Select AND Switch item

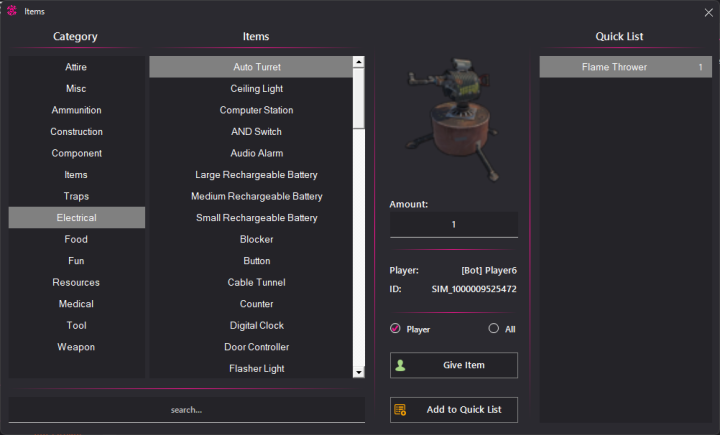(x=251, y=132)
